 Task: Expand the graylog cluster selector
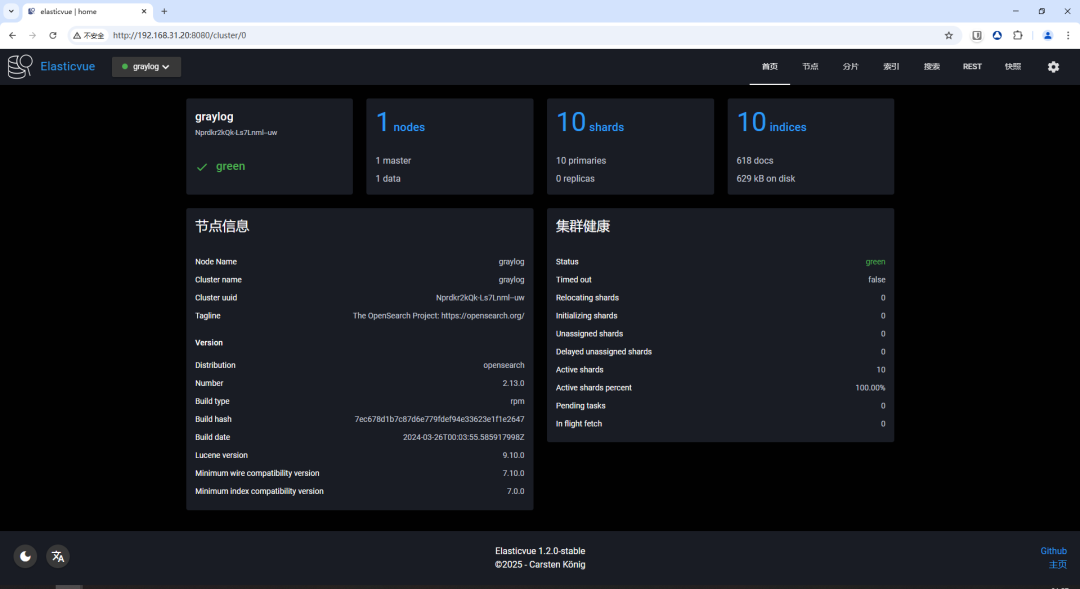pyautogui.click(x=146, y=67)
